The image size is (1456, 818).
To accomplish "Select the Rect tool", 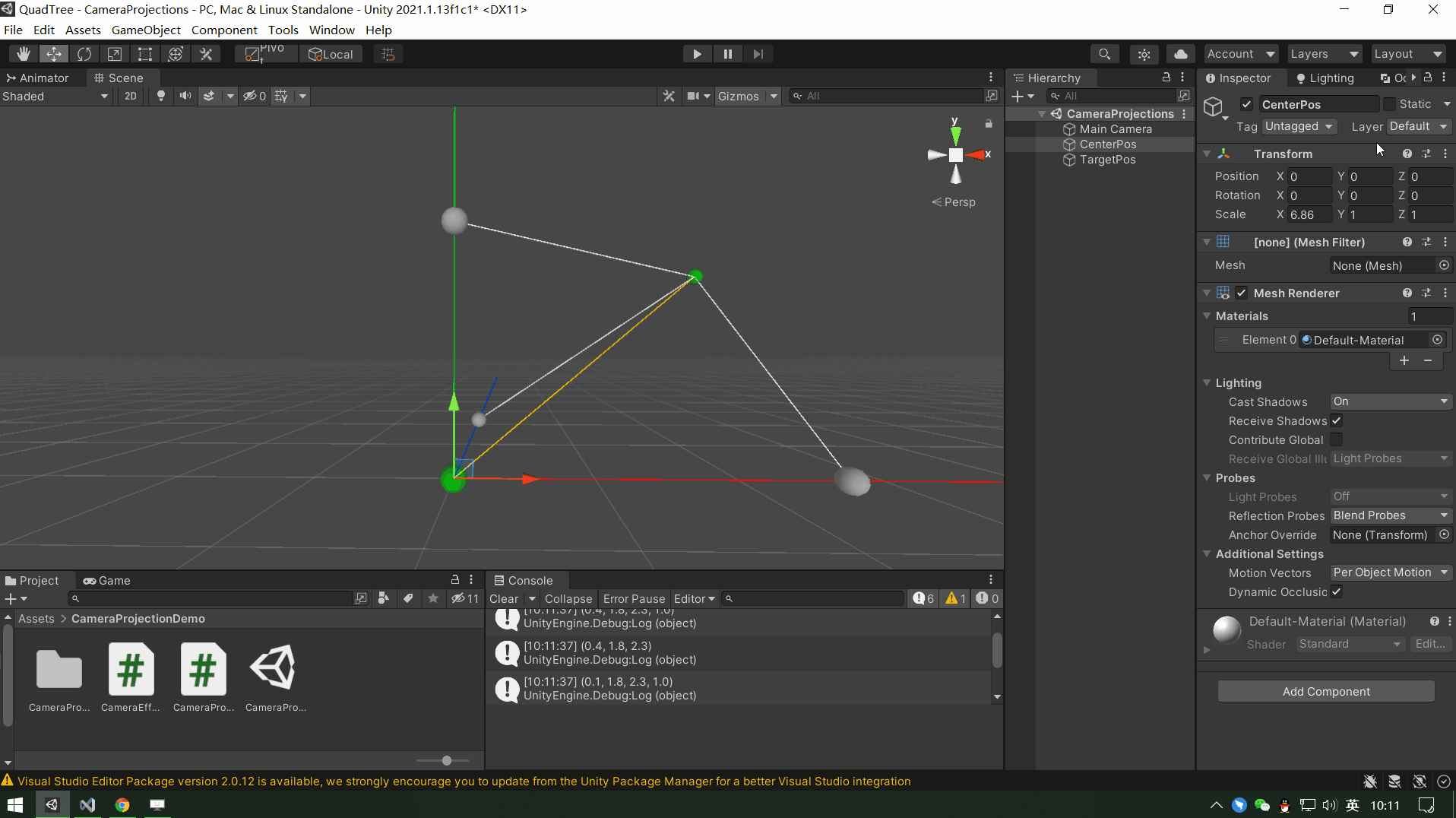I will point(145,54).
